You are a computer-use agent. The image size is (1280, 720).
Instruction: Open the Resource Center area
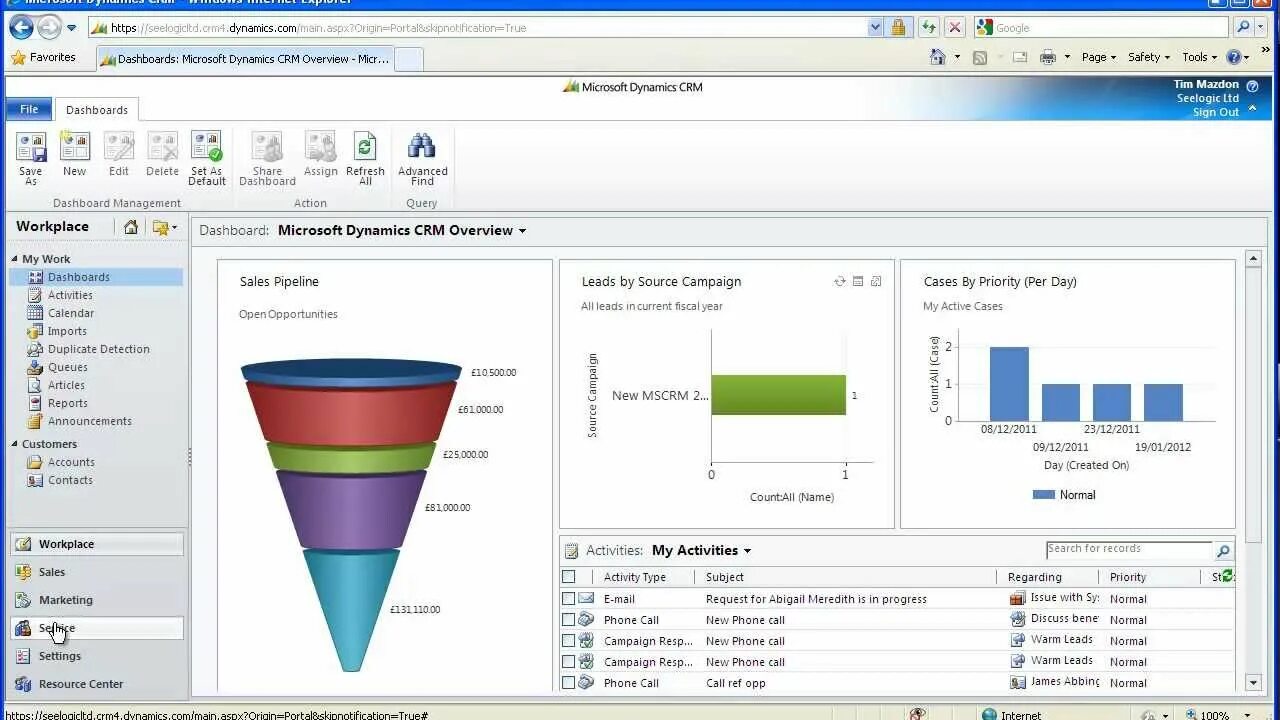[97, 684]
